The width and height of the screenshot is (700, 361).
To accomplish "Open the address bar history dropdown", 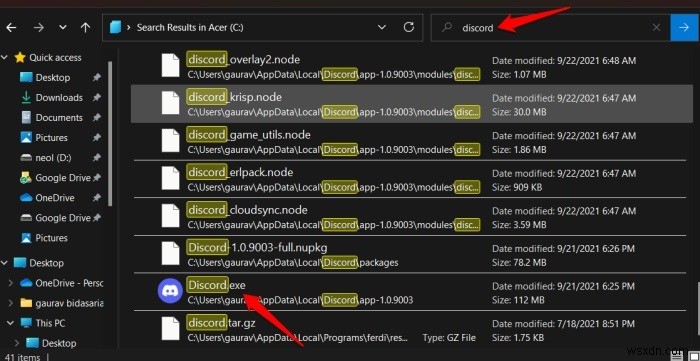I will coord(382,28).
